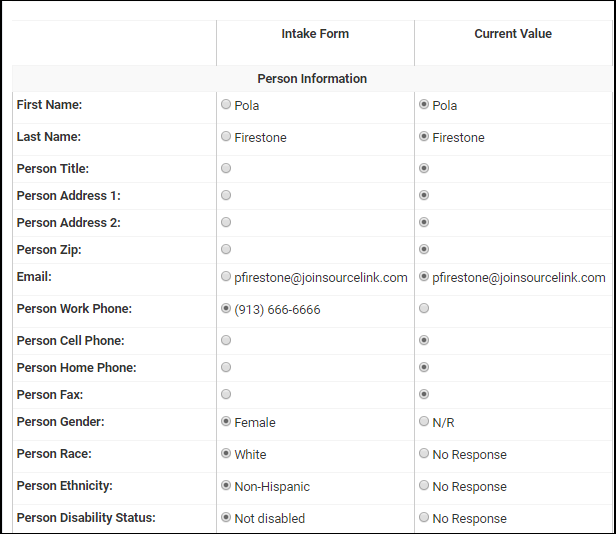Screen dimensions: 616x534
Task: Choose Current Value radio for Person Fax
Action: [424, 394]
